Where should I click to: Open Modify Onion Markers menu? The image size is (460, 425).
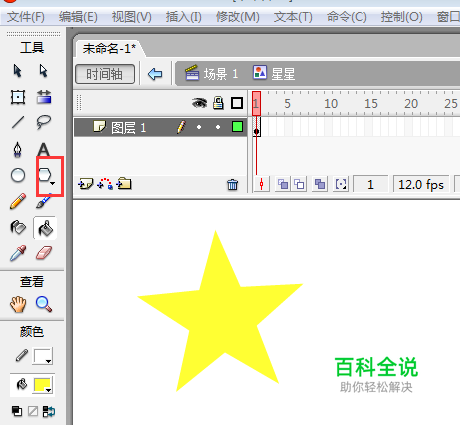[x=341, y=184]
